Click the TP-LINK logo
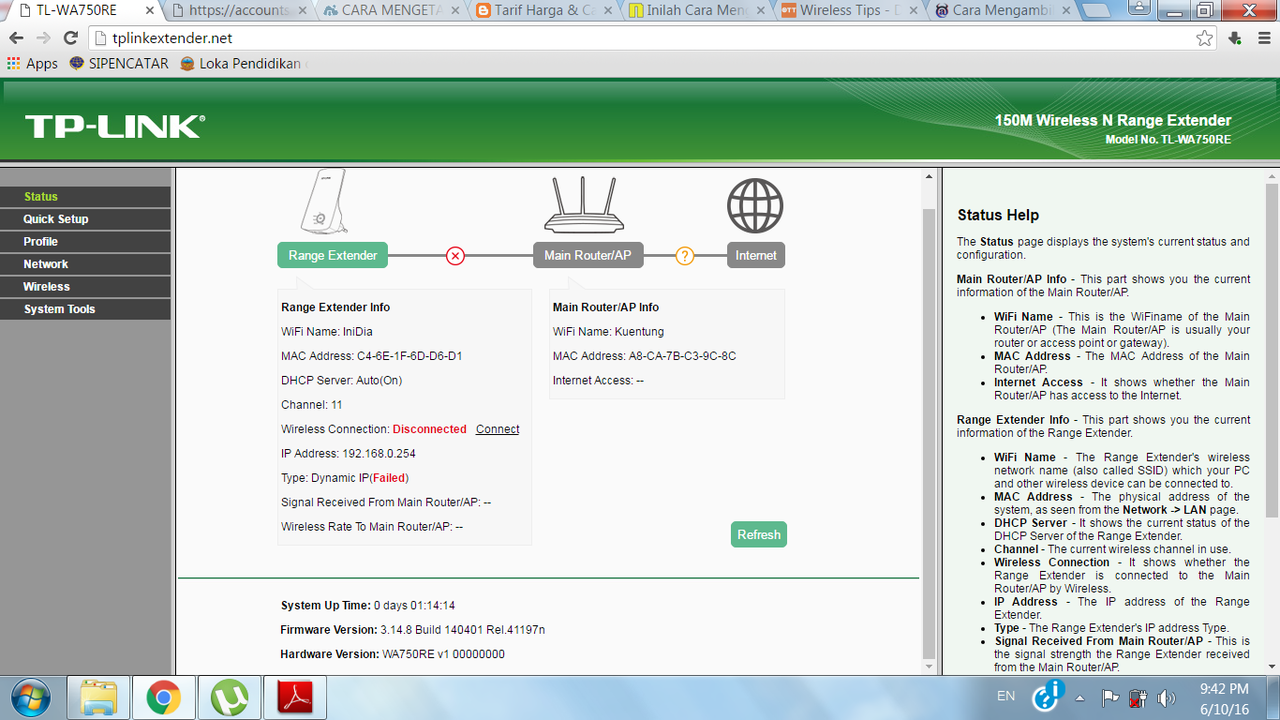Screen dimensions: 1280x720 click(115, 126)
